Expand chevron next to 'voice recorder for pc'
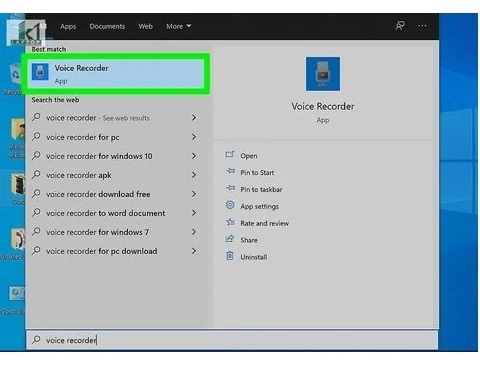 (x=194, y=137)
